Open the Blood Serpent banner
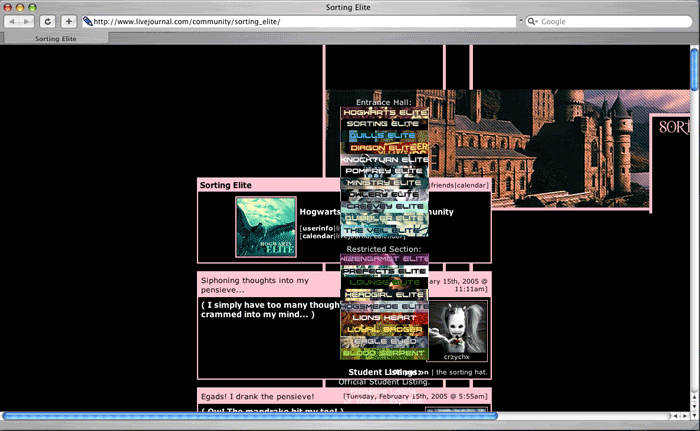The width and height of the screenshot is (700, 431). [x=385, y=353]
